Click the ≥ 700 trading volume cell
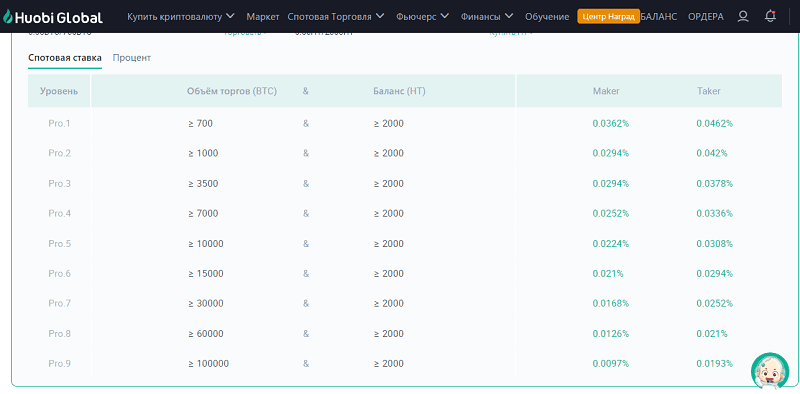Viewport: 800px width, 394px height. pos(201,124)
